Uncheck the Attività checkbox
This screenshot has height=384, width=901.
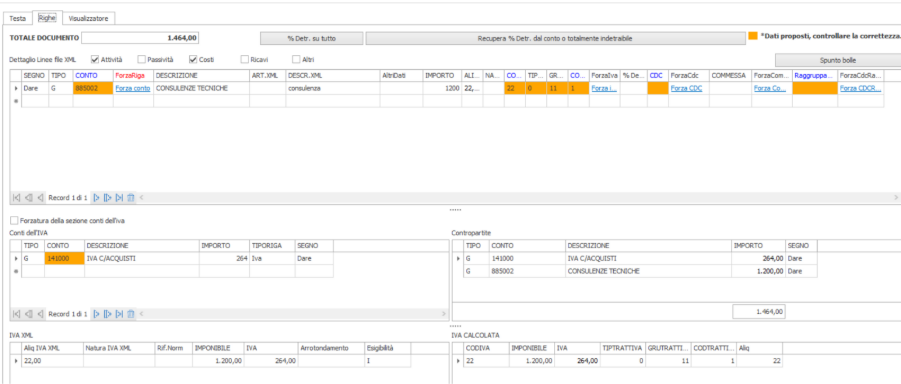[95, 59]
